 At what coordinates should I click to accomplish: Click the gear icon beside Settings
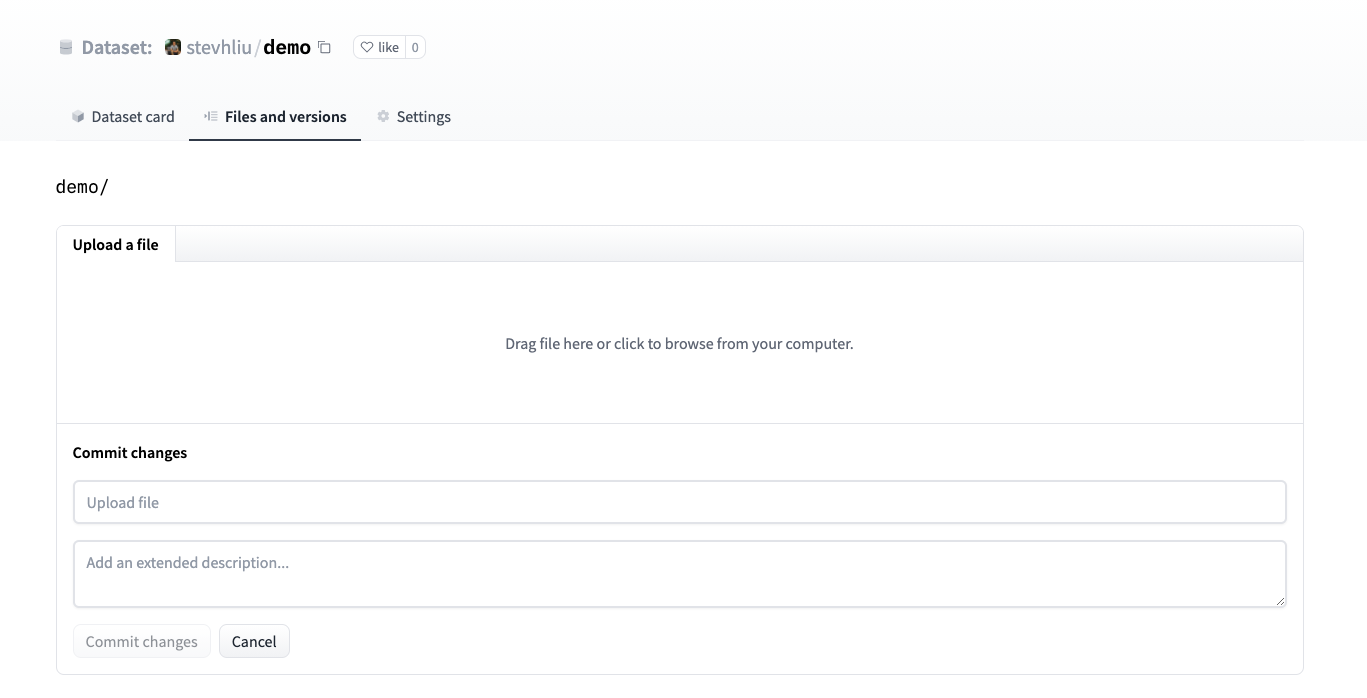[383, 117]
